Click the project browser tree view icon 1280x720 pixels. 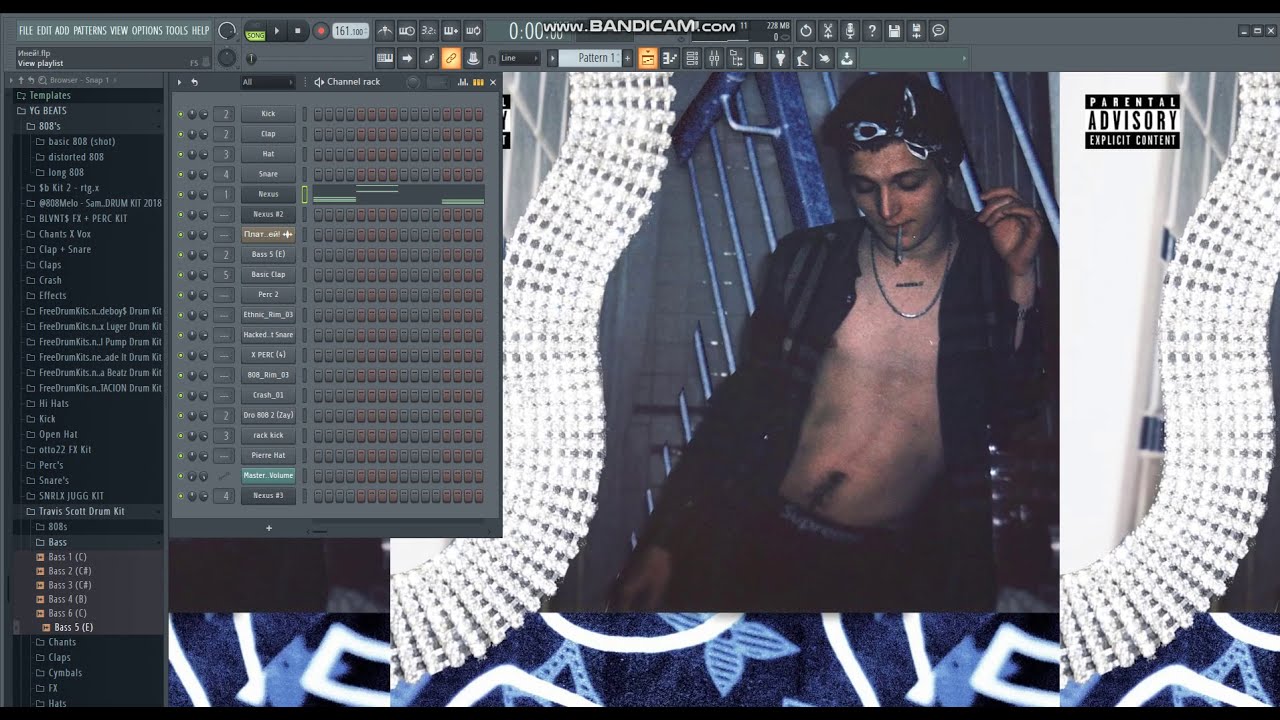coord(736,58)
